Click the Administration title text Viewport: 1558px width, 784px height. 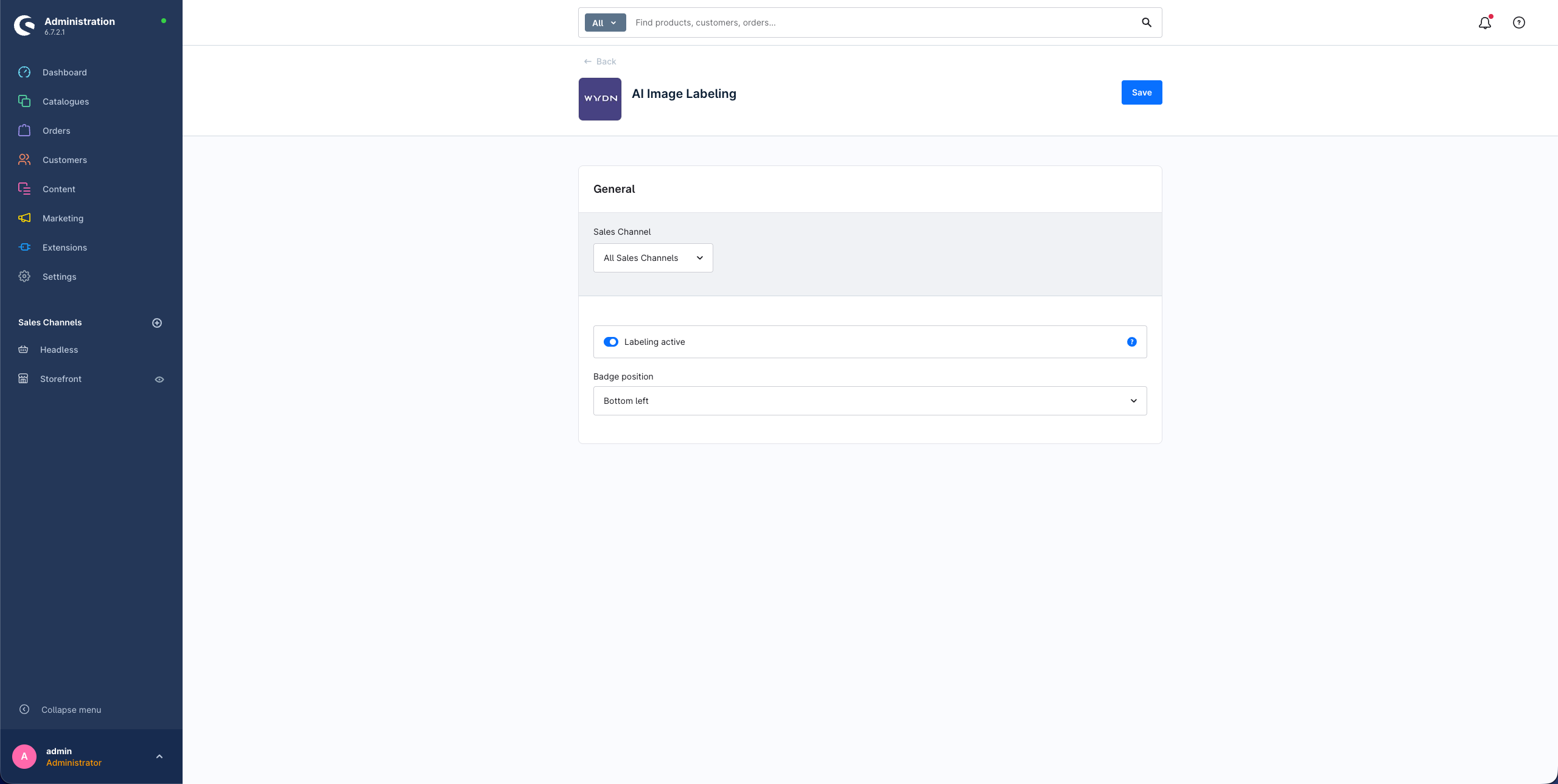80,21
